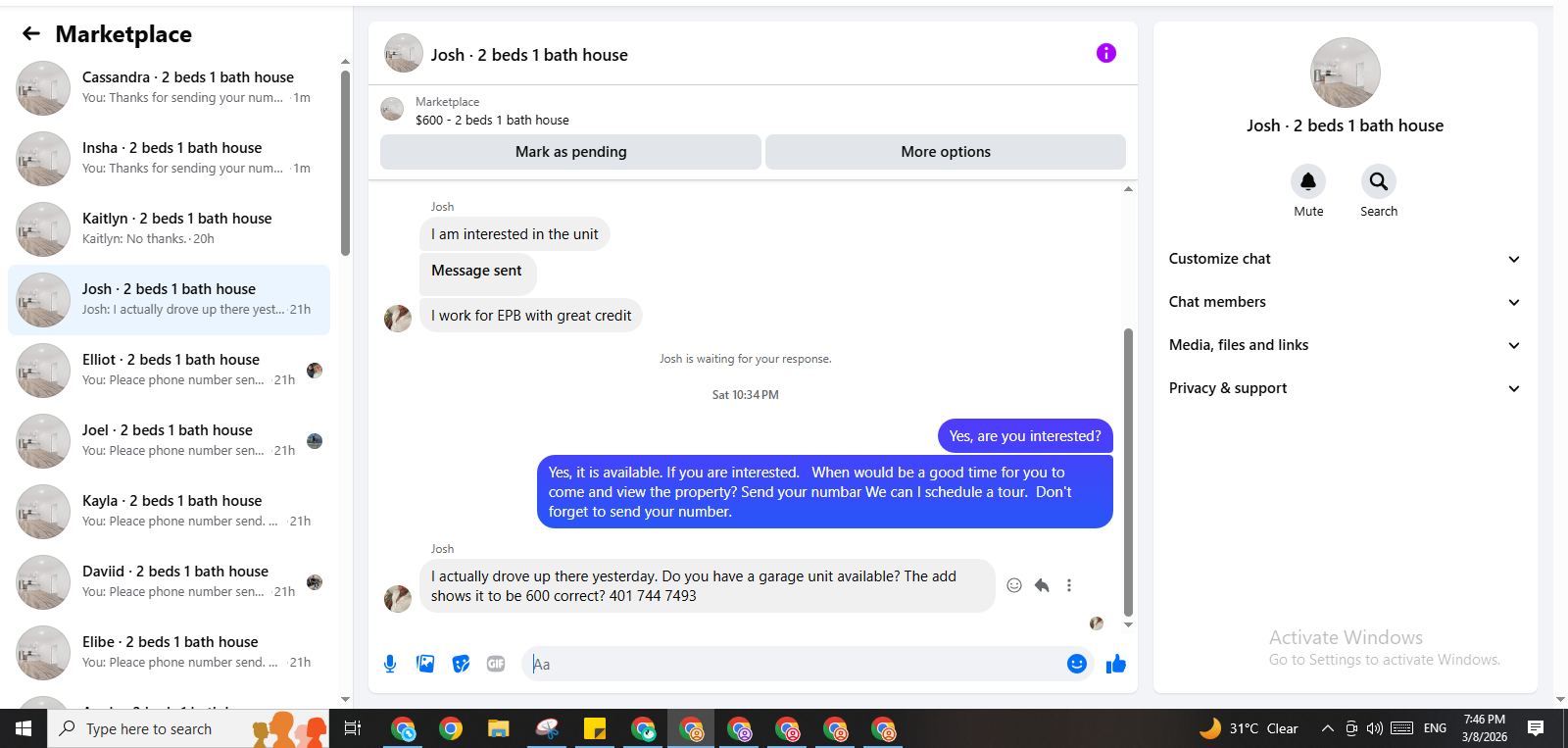The width and height of the screenshot is (1568, 748).
Task: Open the Kaitlyn conversation in the list
Action: (x=169, y=228)
